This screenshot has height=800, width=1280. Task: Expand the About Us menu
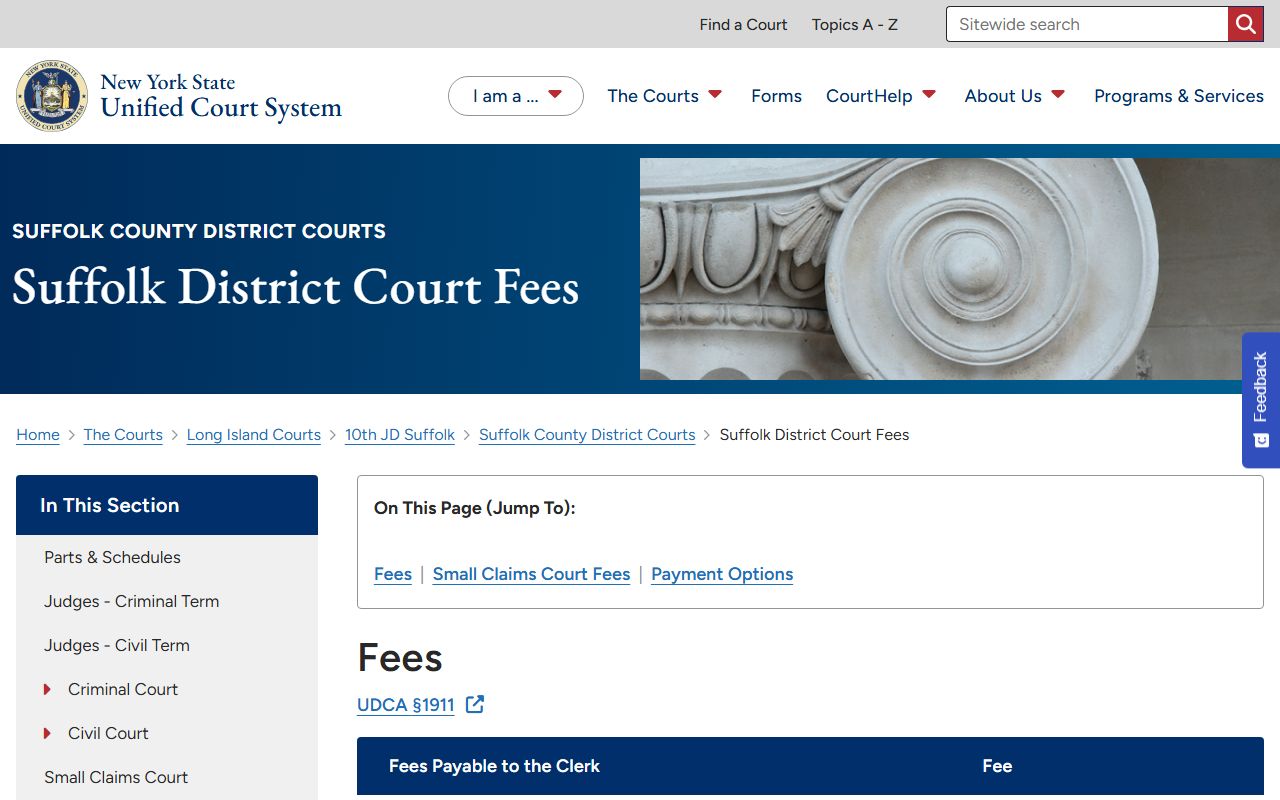1015,96
